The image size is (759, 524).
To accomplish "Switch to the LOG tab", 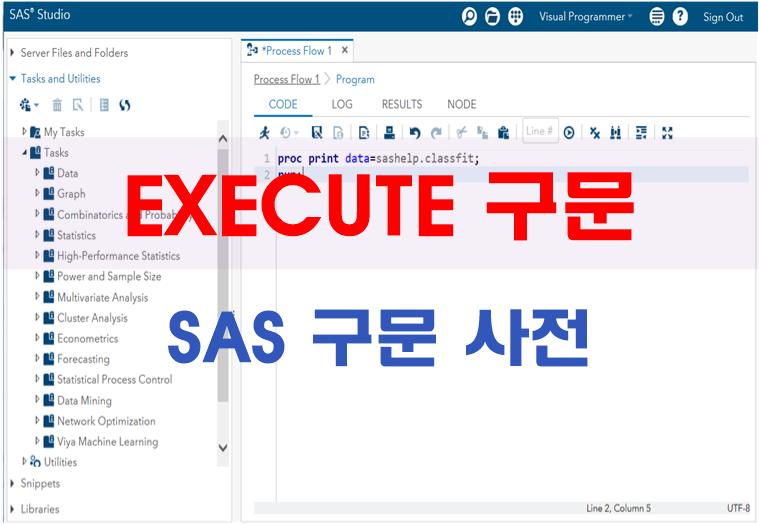I will [342, 104].
